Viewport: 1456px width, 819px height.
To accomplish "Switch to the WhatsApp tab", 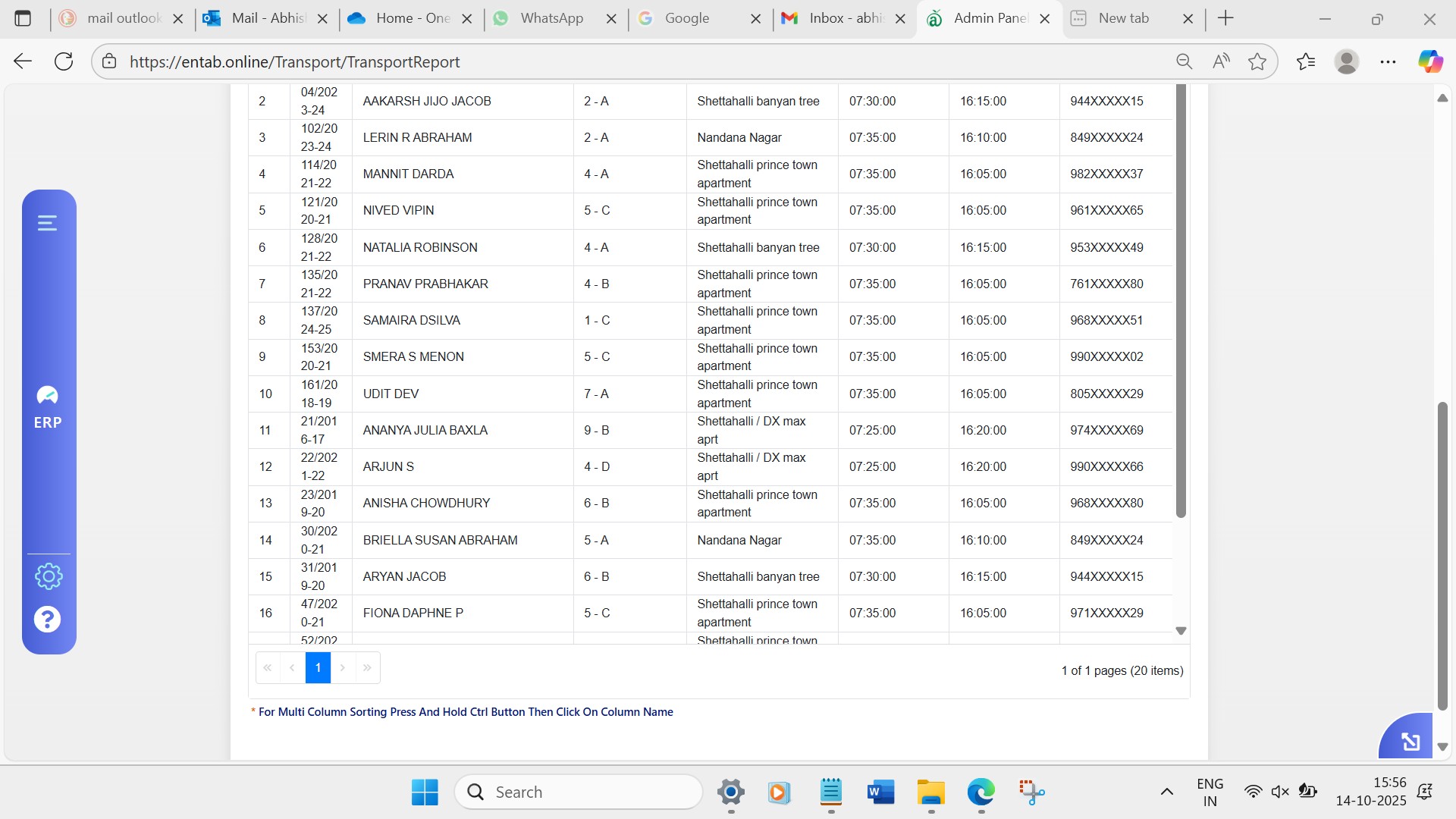I will coord(551,18).
